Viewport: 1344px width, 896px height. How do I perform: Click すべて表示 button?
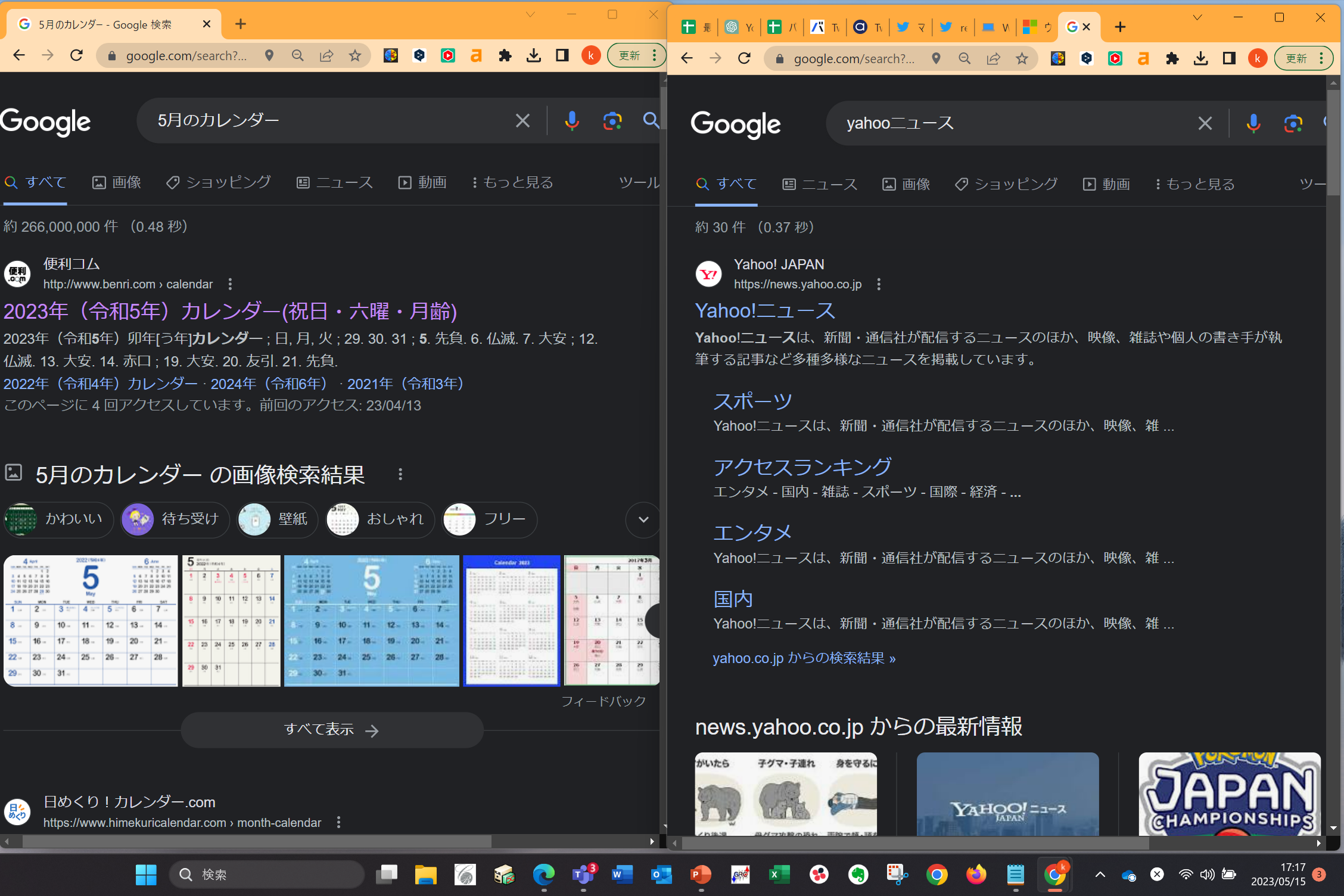click(332, 730)
